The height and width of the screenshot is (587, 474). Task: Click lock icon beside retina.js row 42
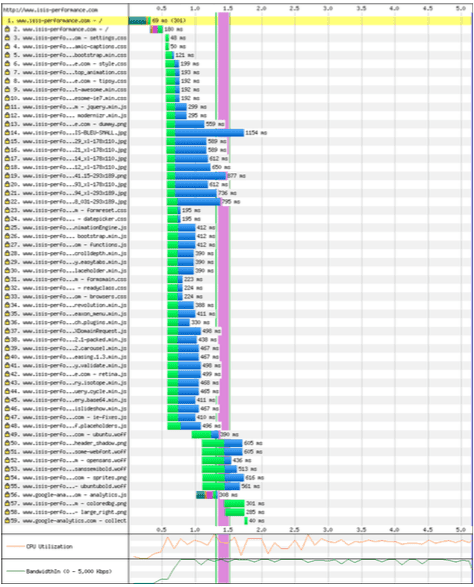click(x=7, y=374)
